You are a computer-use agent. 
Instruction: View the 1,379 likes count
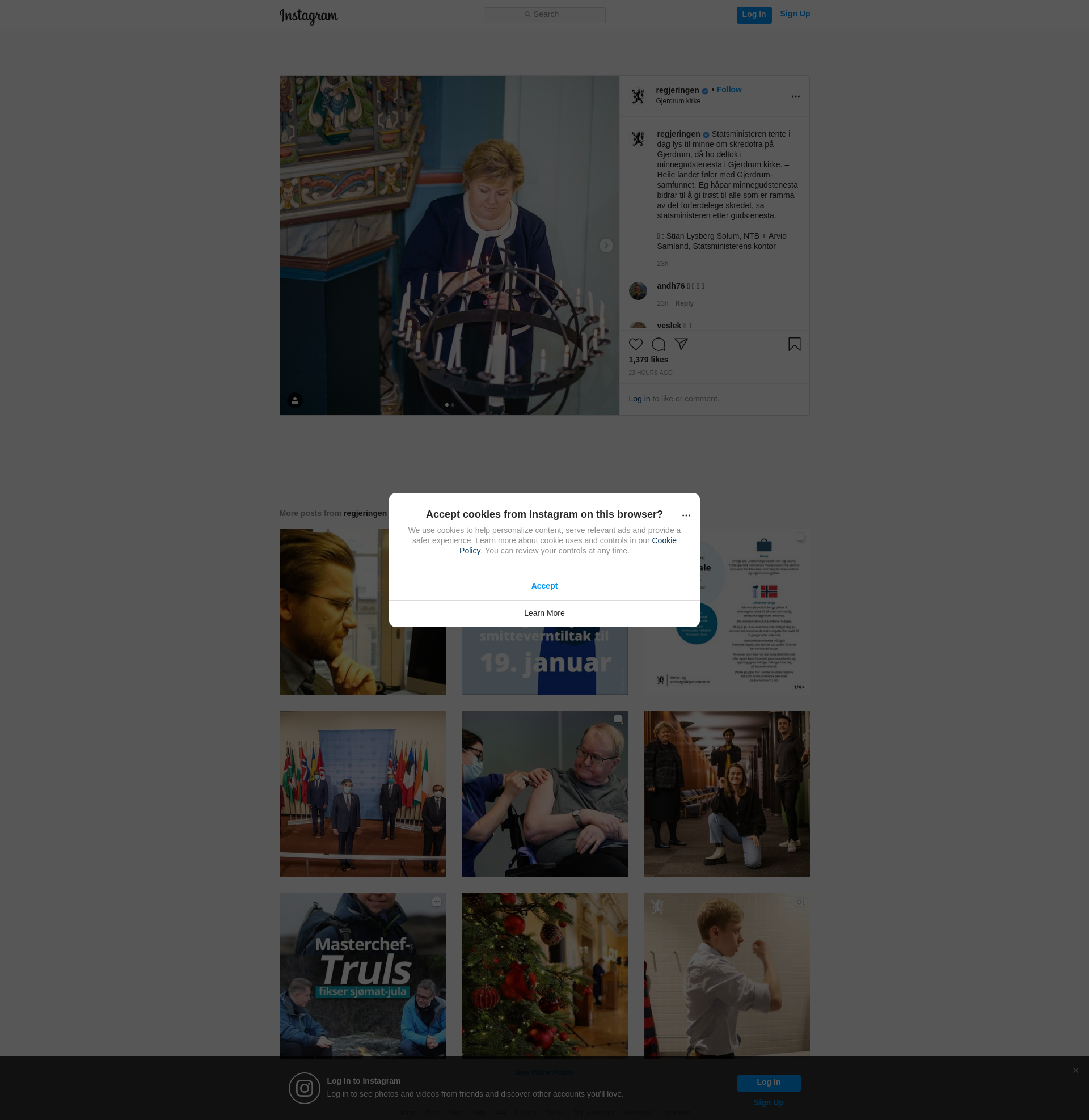click(x=648, y=360)
